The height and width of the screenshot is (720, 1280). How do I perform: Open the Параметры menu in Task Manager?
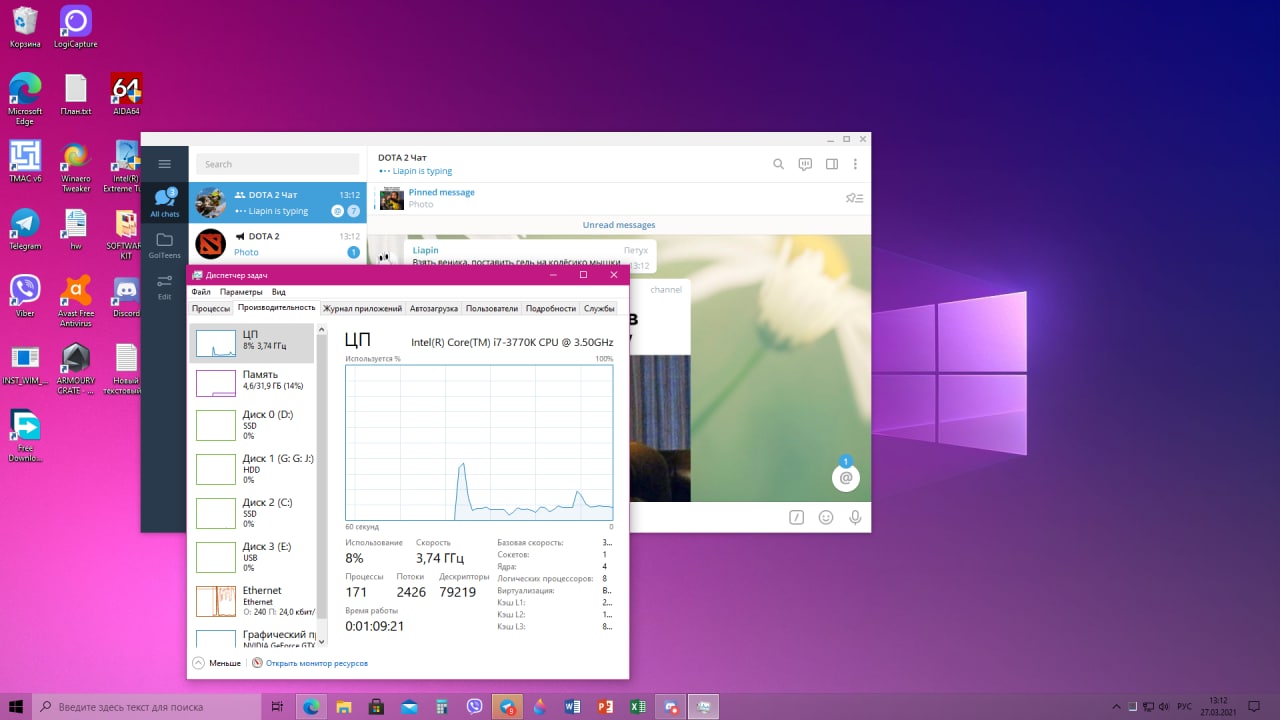pyautogui.click(x=241, y=292)
